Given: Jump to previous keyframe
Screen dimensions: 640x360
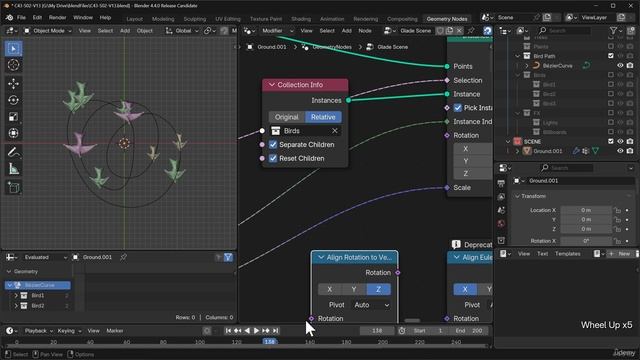Looking at the screenshot, I should coord(237,331).
